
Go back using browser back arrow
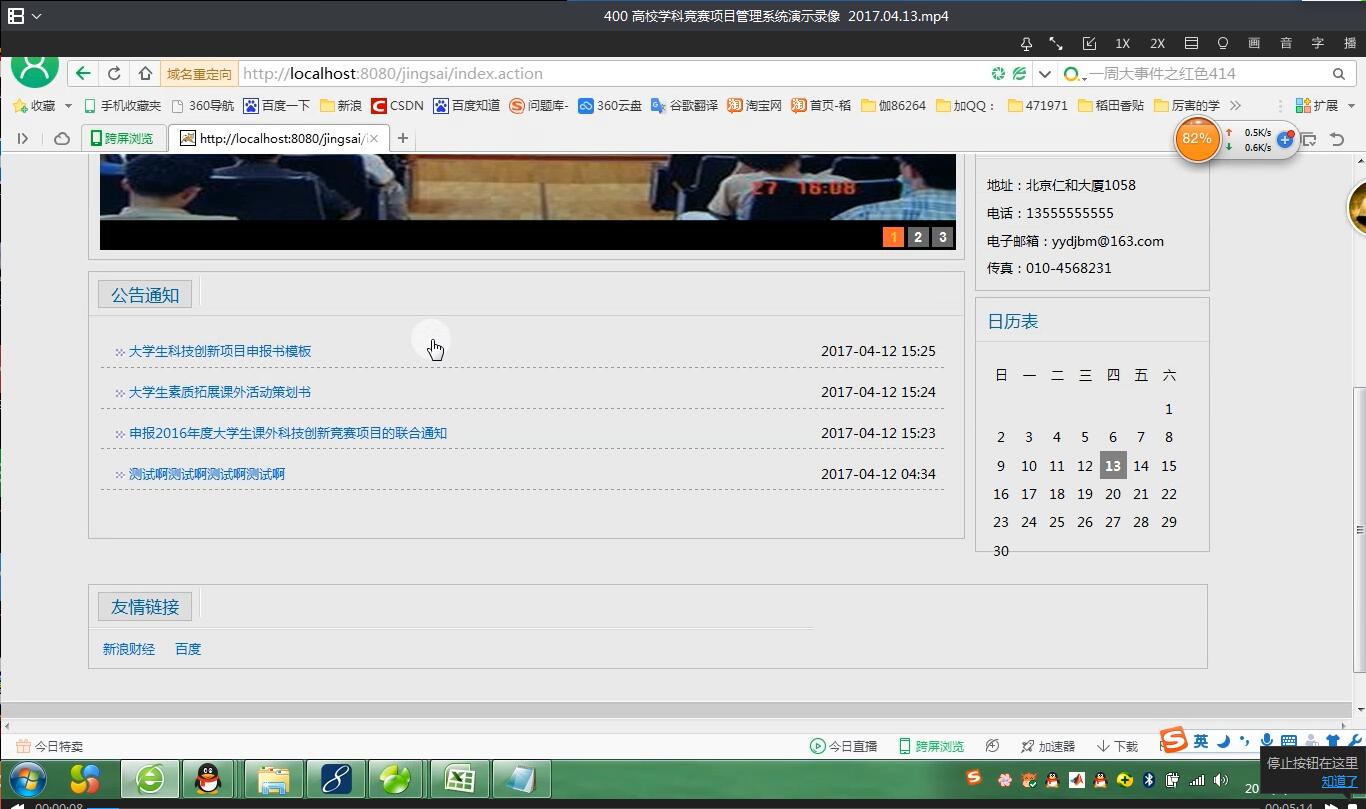pos(83,73)
